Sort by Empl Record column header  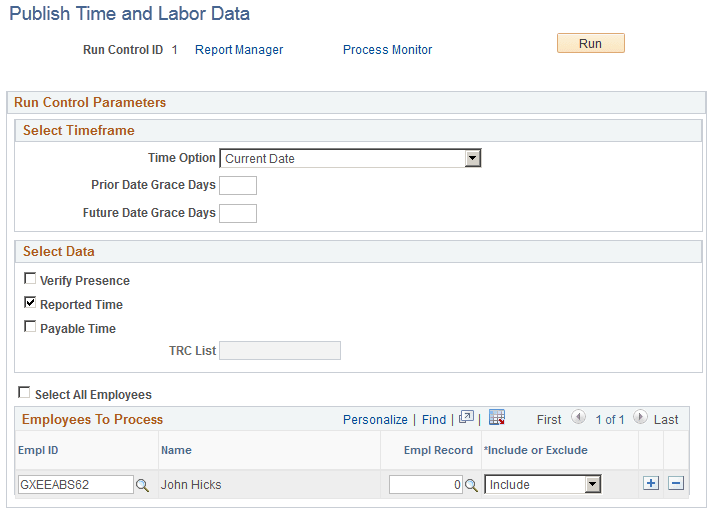click(438, 450)
